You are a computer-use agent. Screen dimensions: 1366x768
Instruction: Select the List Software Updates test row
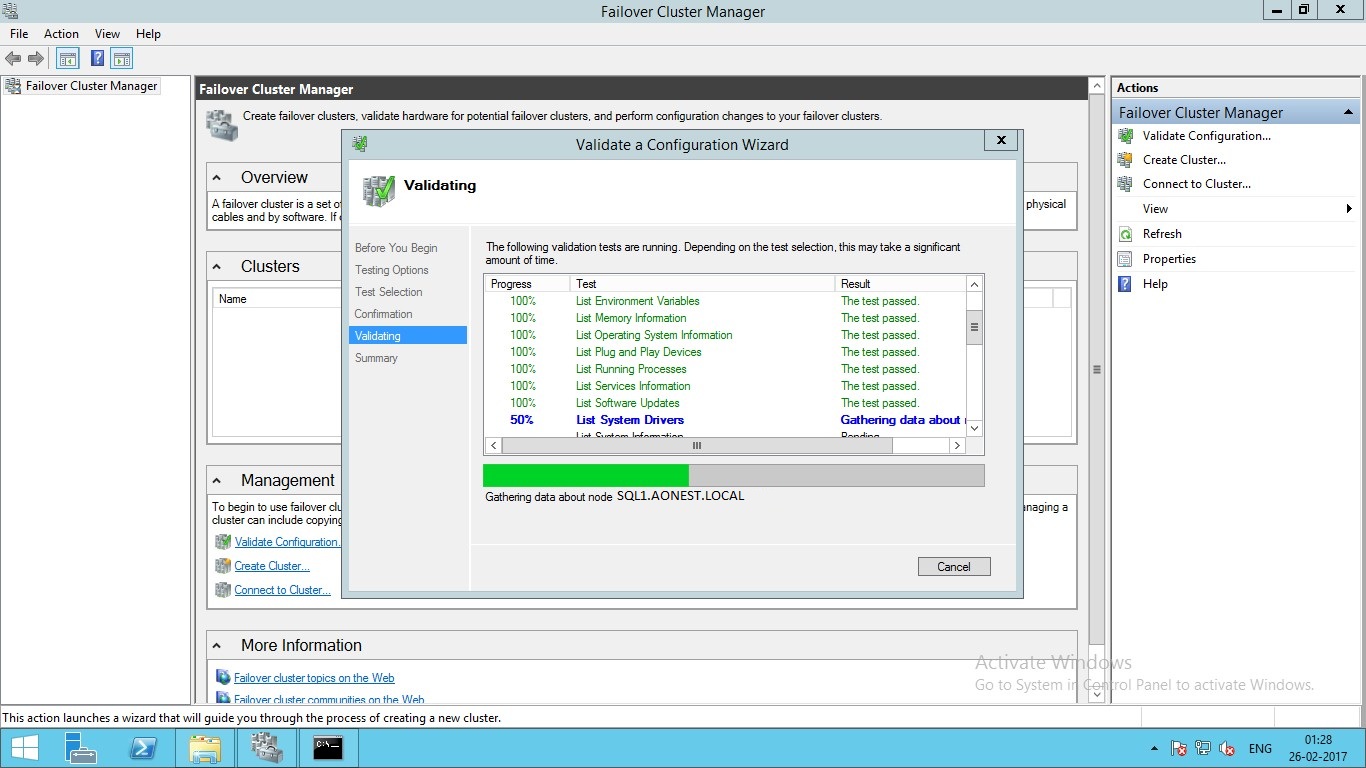pyautogui.click(x=725, y=403)
